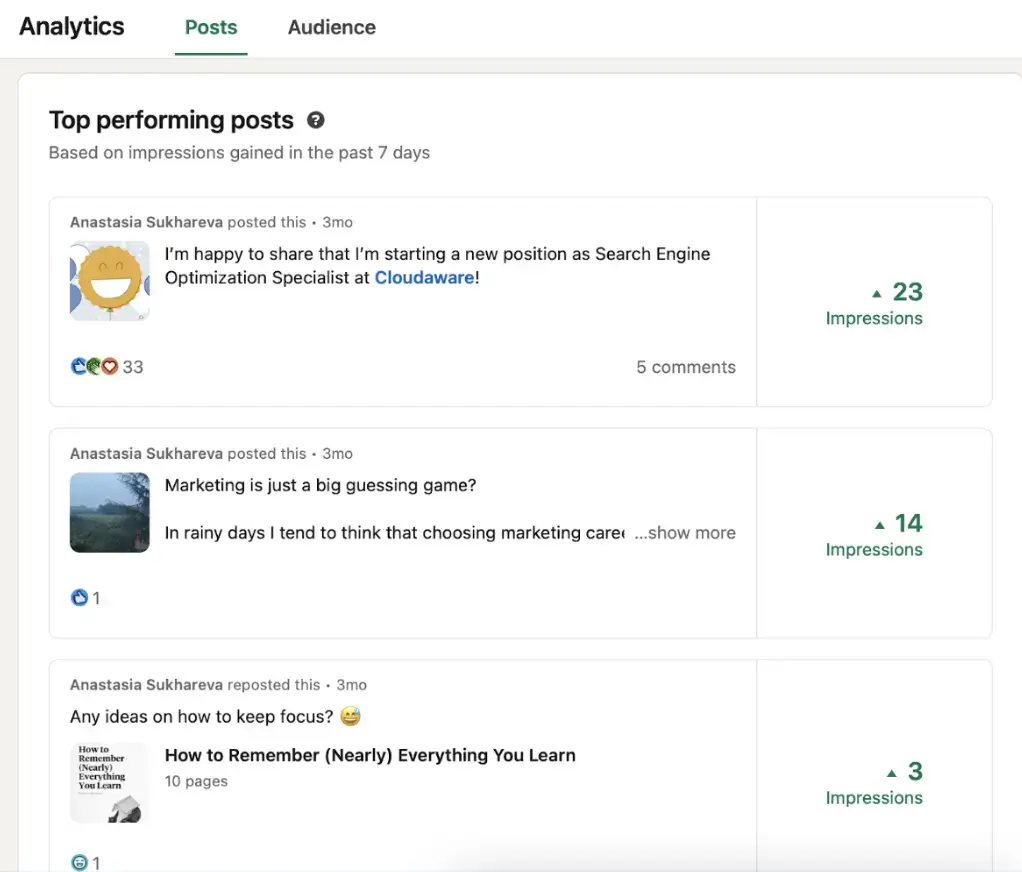Image resolution: width=1022 pixels, height=872 pixels.
Task: Click the Marketing is just a big guessing game text
Action: coord(321,486)
